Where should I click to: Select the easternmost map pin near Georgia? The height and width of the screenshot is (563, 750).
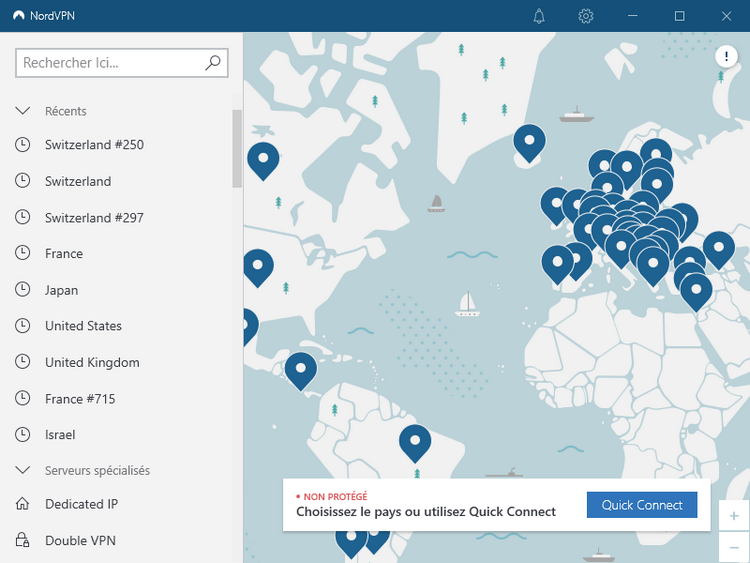[x=719, y=249]
